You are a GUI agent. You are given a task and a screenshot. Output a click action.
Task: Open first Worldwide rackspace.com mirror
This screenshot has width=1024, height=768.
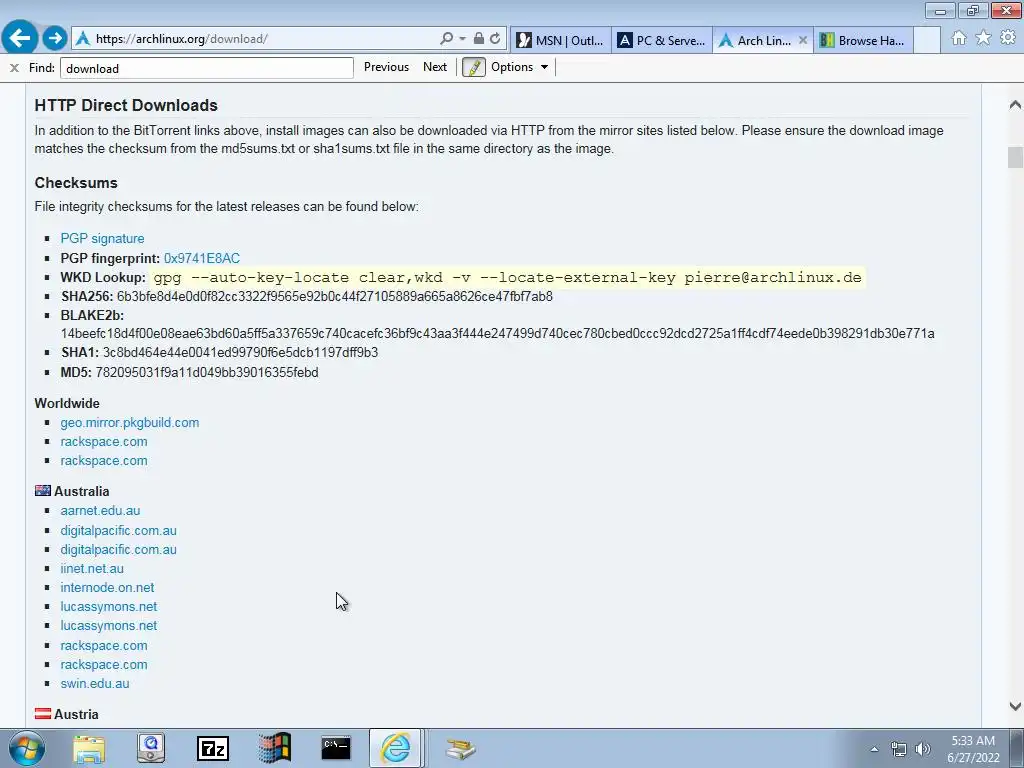(x=104, y=441)
